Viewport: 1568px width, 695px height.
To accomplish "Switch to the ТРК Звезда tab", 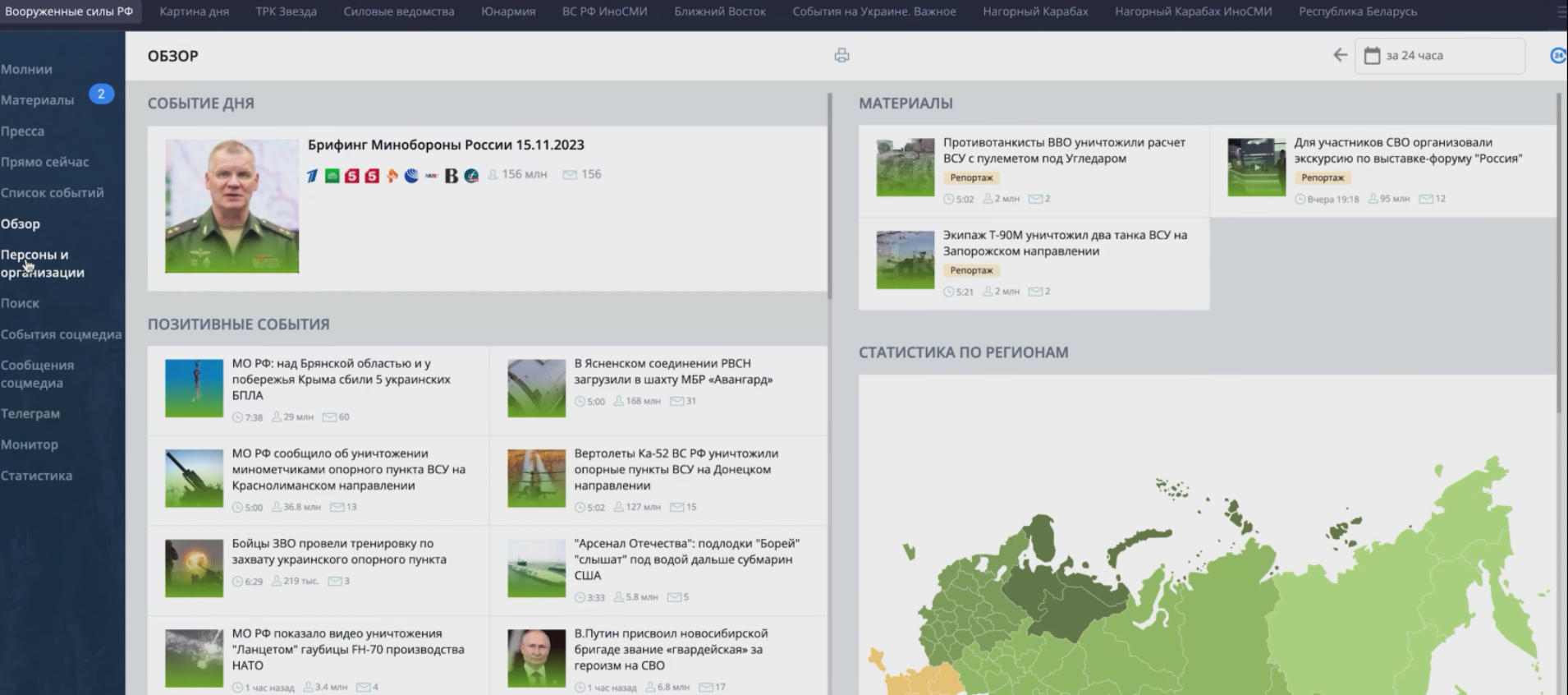I will point(286,12).
